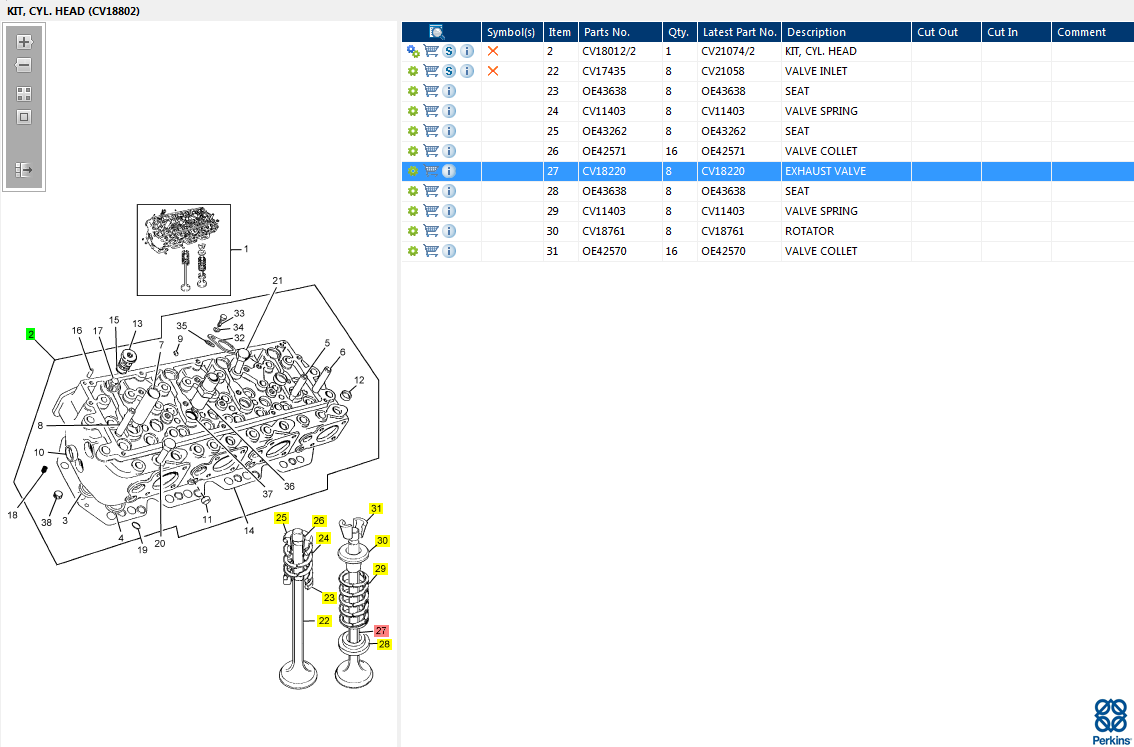
Task: Click yellow callout 30 on valve diagram
Action: pyautogui.click(x=382, y=541)
